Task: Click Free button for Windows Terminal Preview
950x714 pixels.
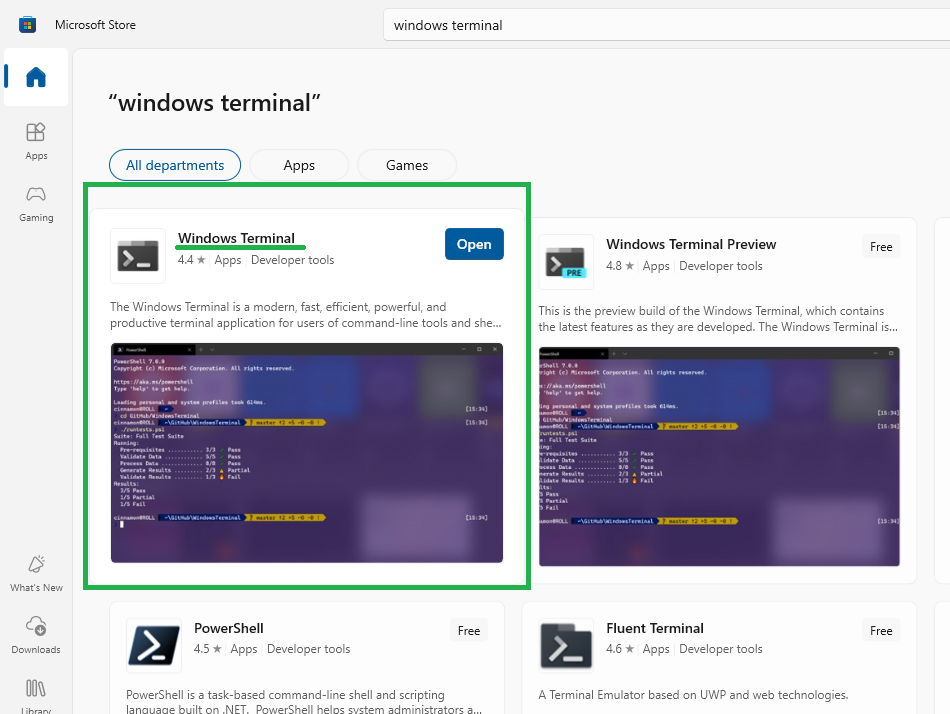Action: coord(881,247)
